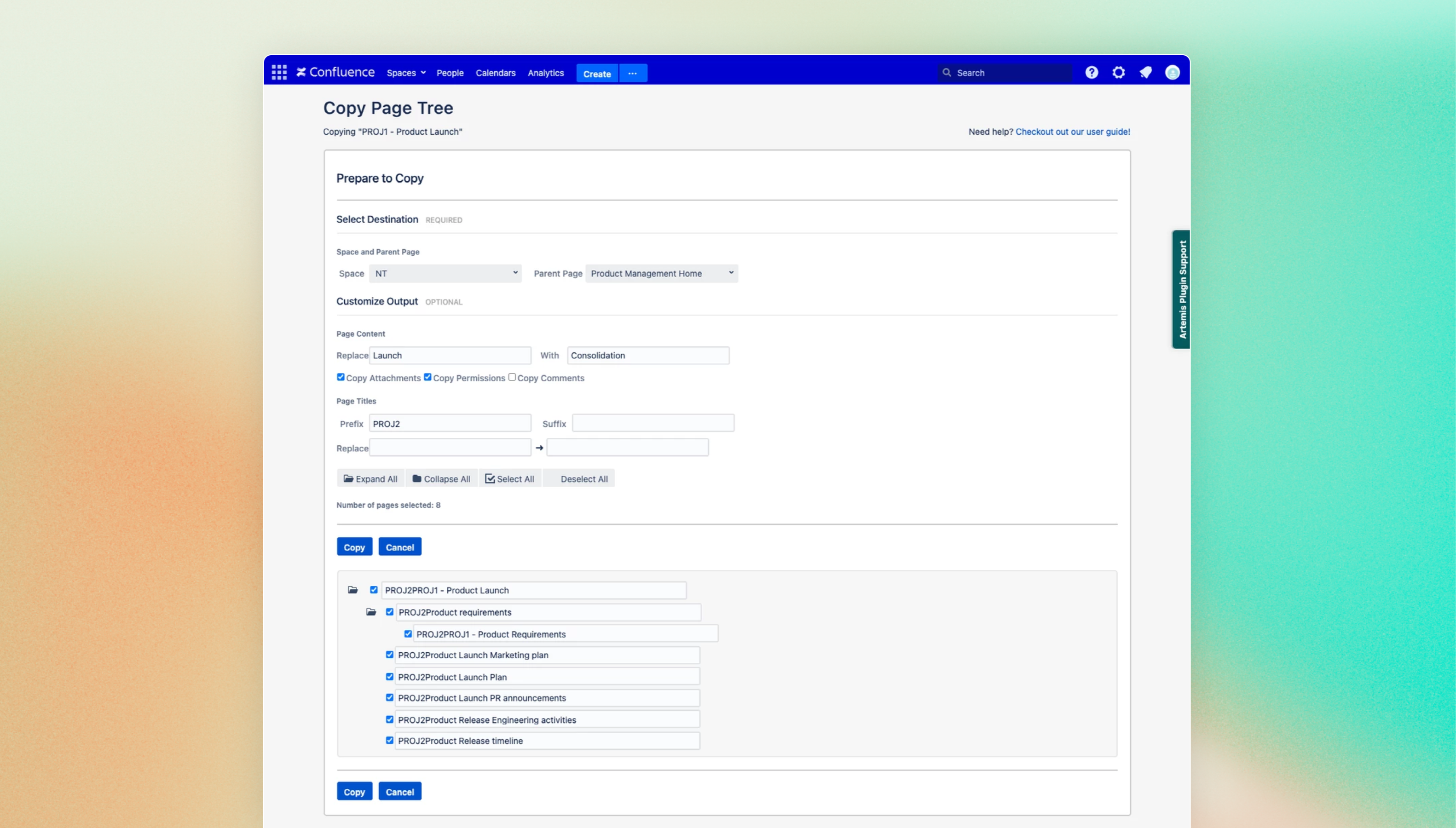Expand the Spaces menu
Image resolution: width=1456 pixels, height=828 pixels.
pos(405,73)
